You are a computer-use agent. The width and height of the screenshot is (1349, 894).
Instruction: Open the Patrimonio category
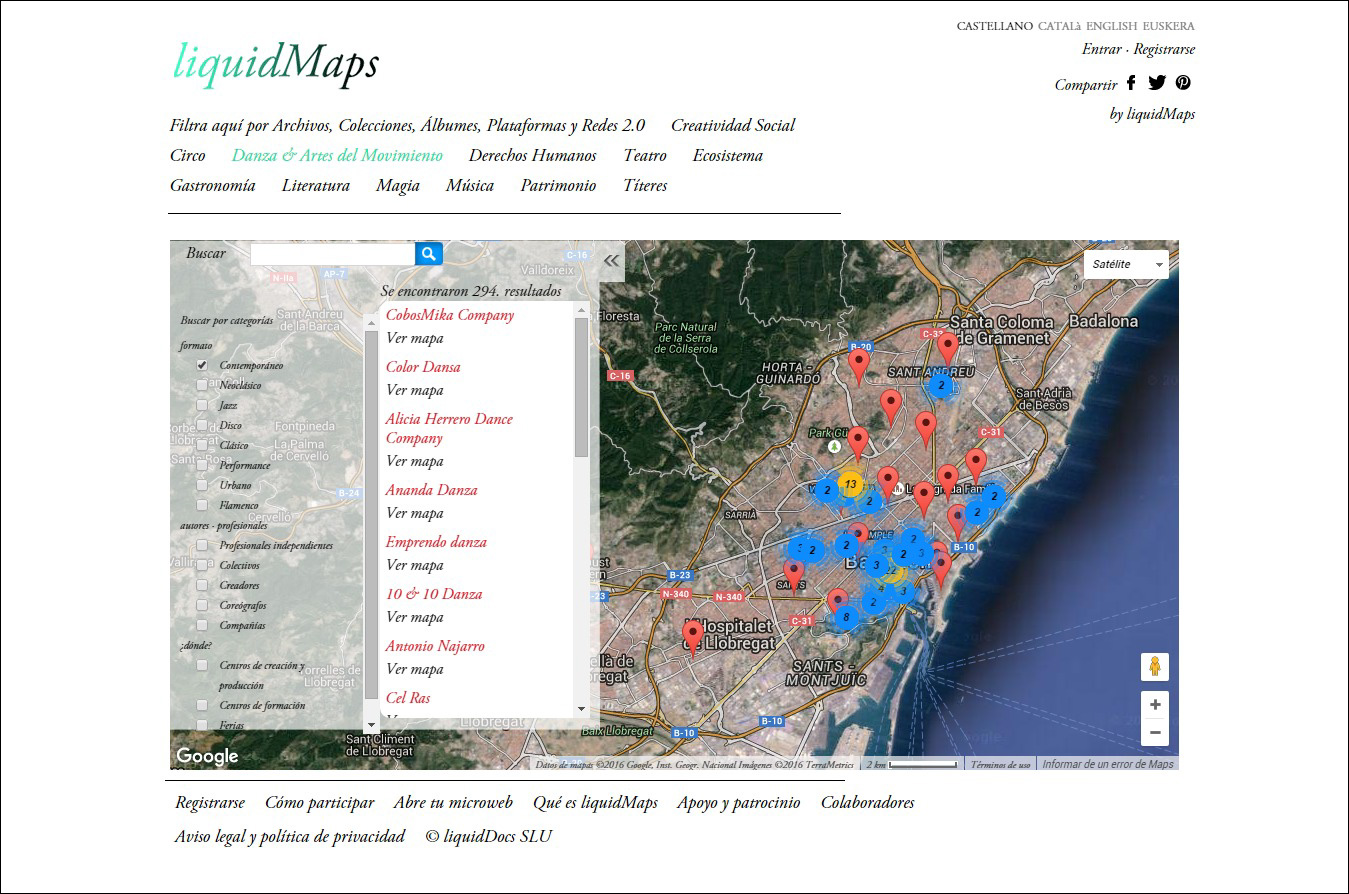[558, 185]
